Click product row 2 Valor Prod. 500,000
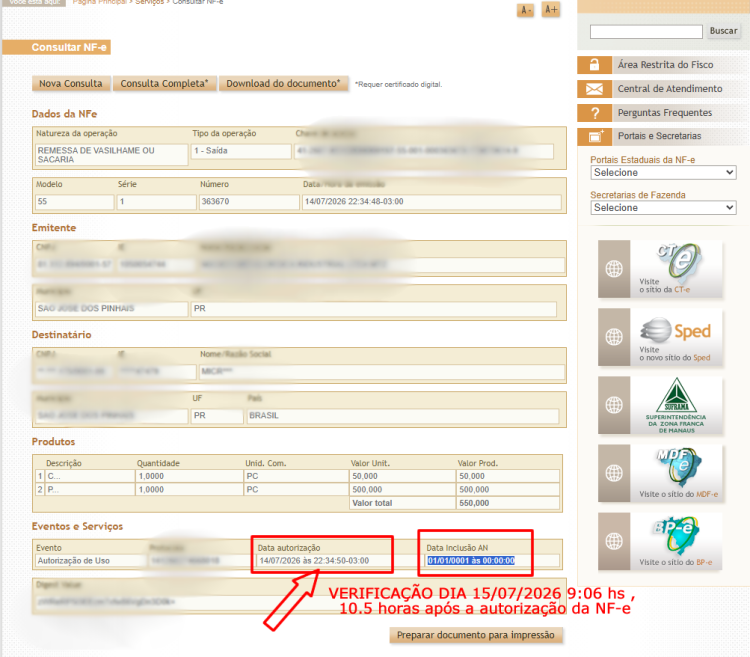This screenshot has height=657, width=750. click(x=508, y=490)
